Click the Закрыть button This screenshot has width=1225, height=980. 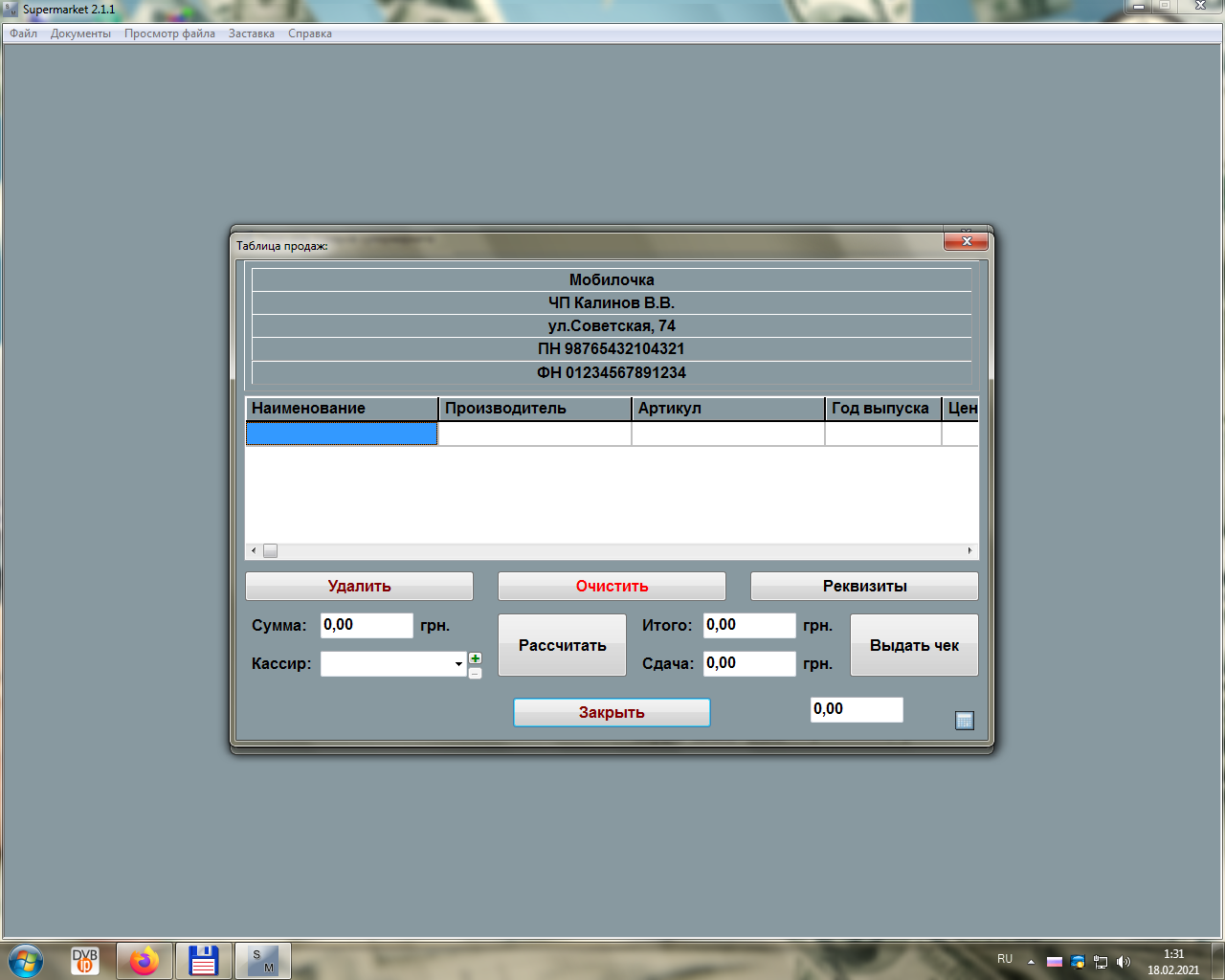pos(612,712)
